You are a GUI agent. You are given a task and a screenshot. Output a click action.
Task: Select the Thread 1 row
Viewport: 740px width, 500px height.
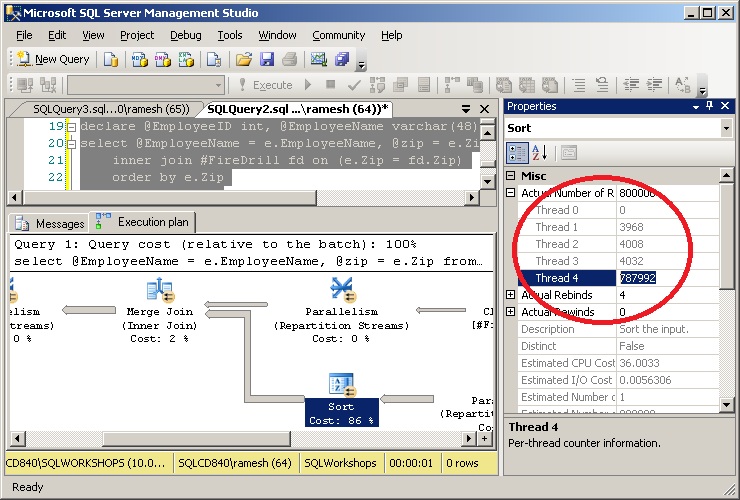618,227
